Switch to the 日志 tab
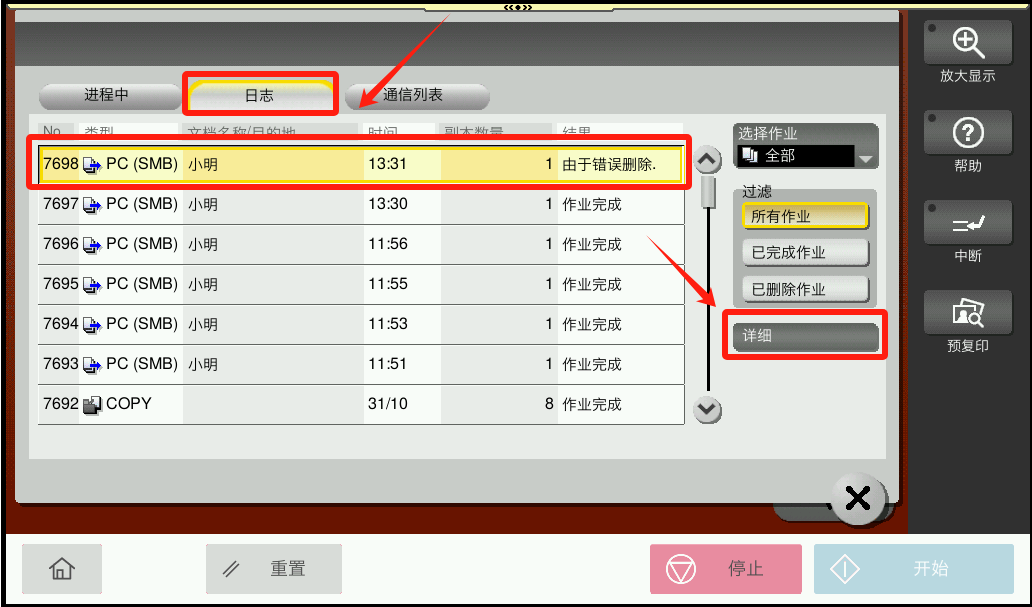 (260, 95)
